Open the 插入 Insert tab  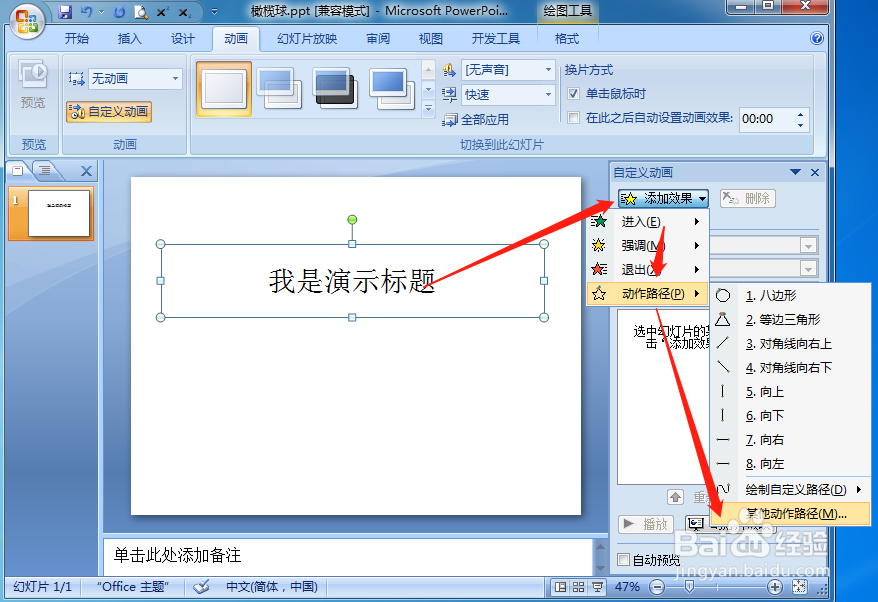click(x=129, y=38)
